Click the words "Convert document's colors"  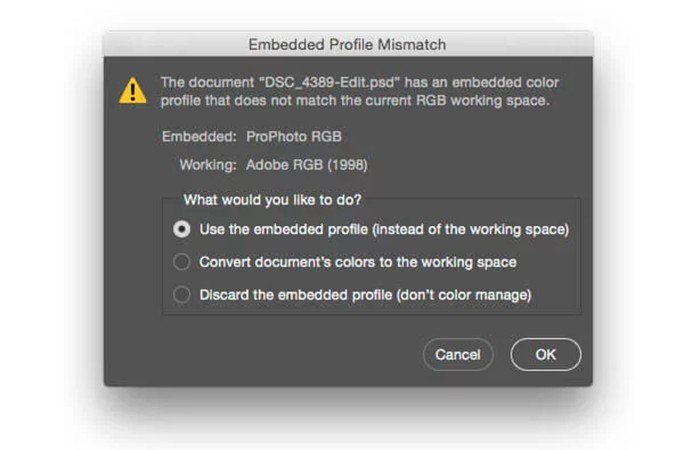tap(288, 262)
